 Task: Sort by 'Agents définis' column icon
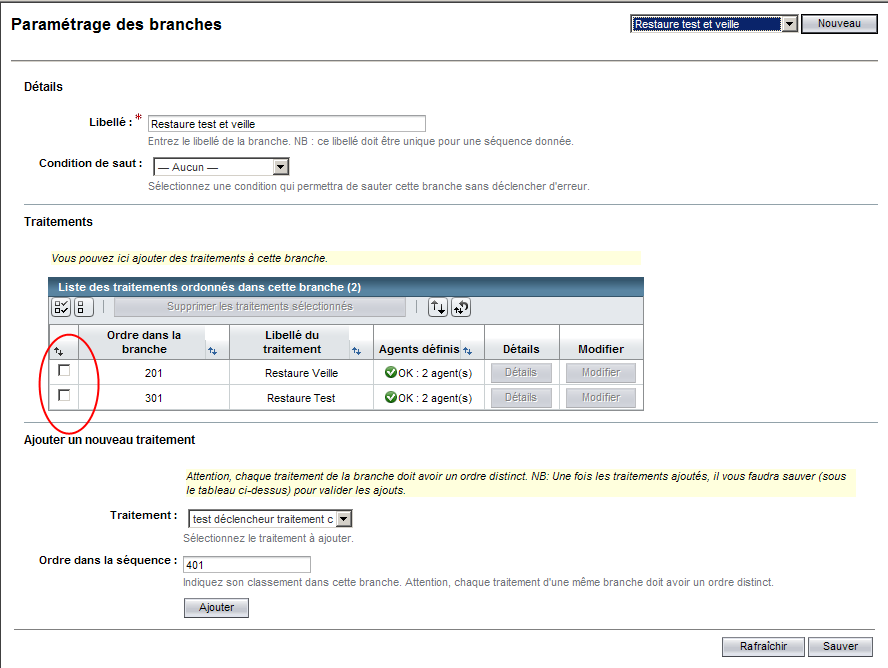pos(467,350)
